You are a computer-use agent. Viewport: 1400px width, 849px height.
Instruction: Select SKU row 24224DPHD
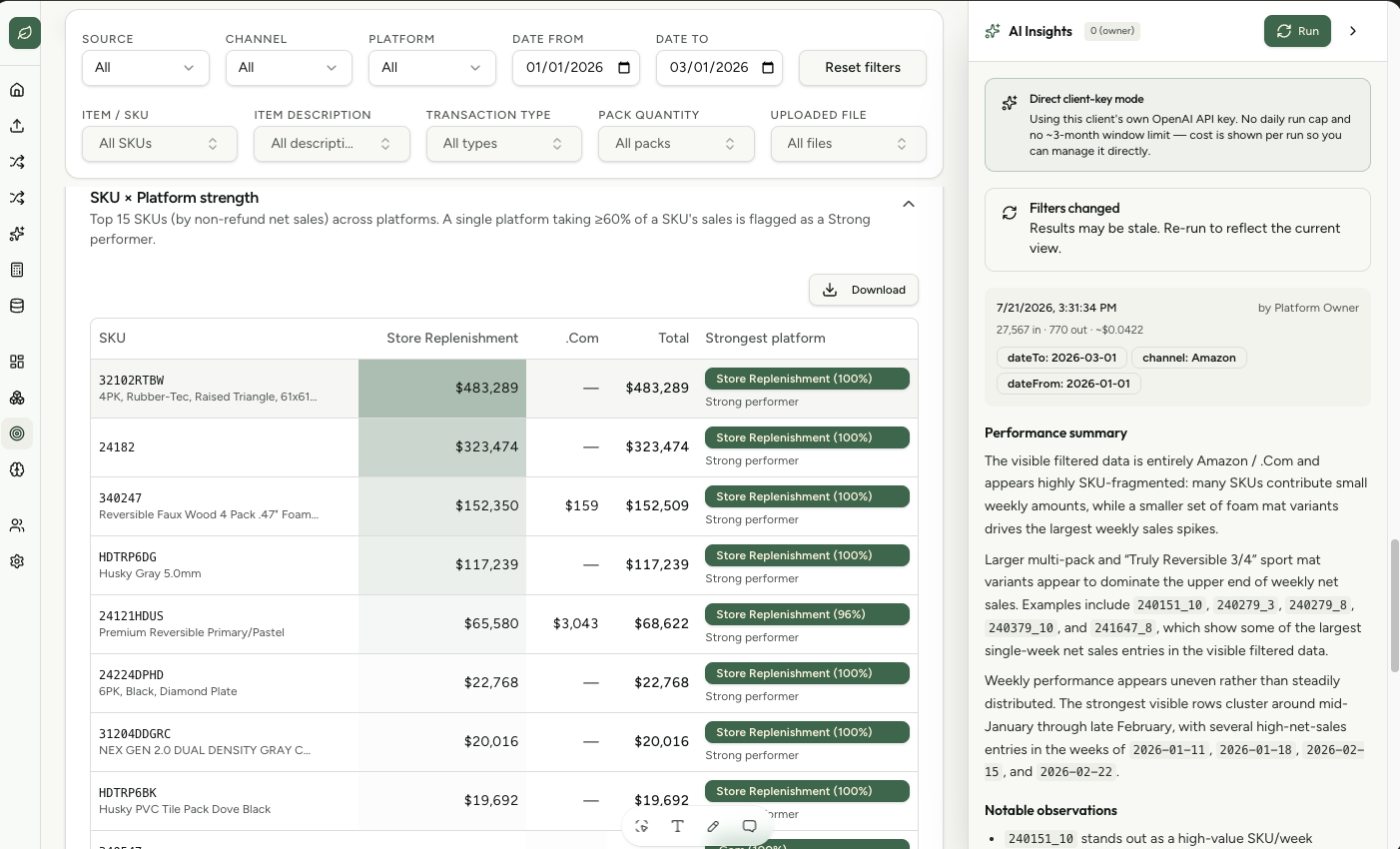[504, 683]
